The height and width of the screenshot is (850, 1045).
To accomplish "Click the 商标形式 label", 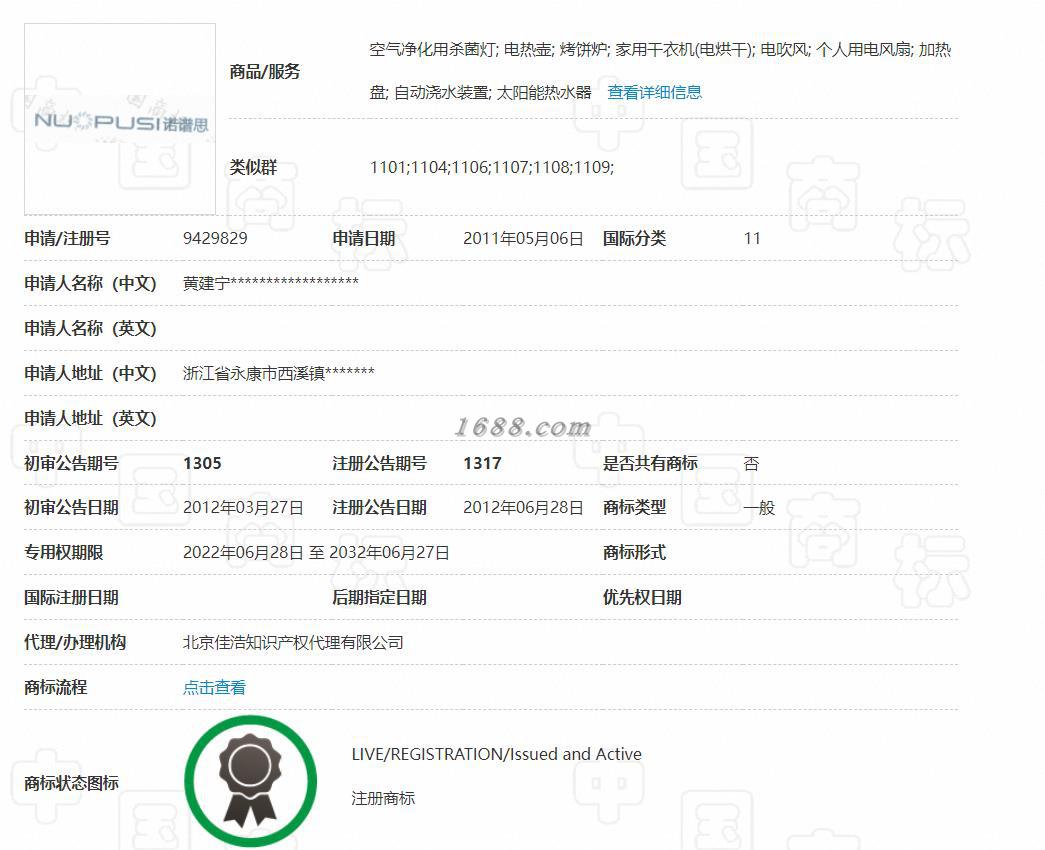I will (634, 553).
